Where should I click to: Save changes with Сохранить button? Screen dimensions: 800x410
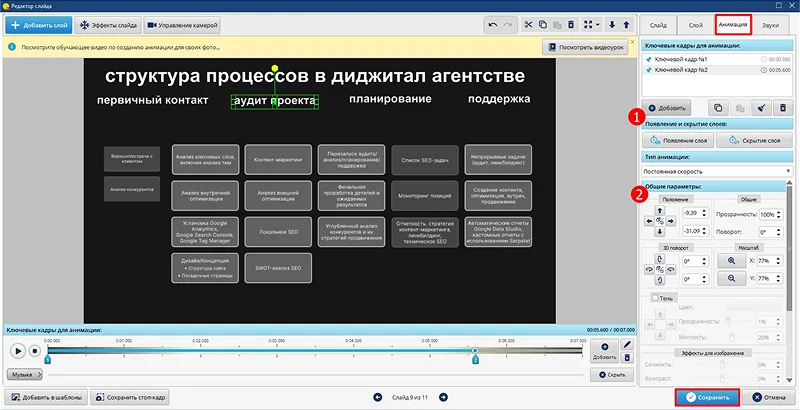pos(708,397)
